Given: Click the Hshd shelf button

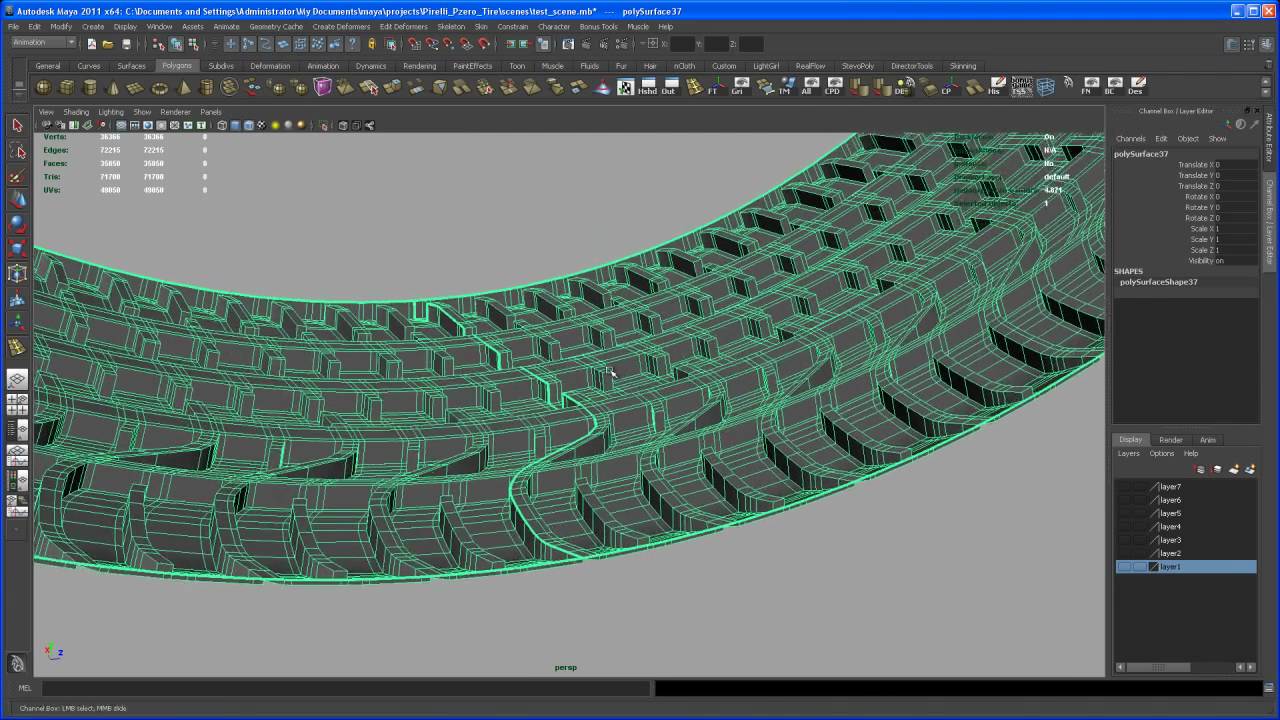Looking at the screenshot, I should pyautogui.click(x=647, y=88).
